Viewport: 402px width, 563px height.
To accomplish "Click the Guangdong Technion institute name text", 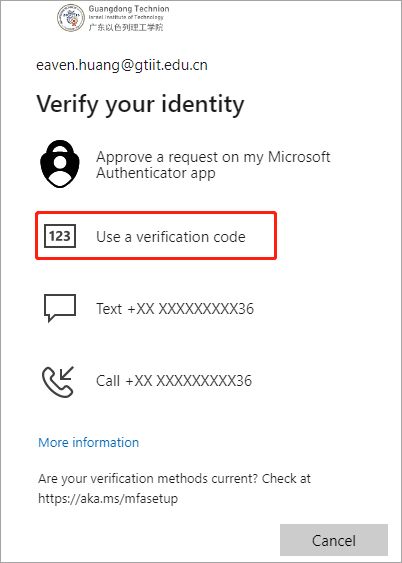I will click(129, 8).
